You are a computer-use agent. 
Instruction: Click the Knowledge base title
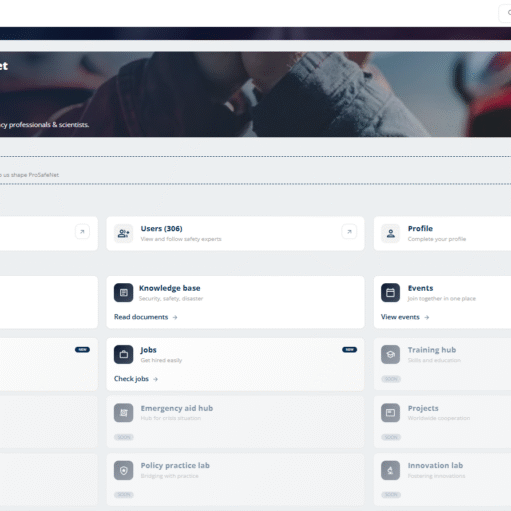(x=170, y=288)
